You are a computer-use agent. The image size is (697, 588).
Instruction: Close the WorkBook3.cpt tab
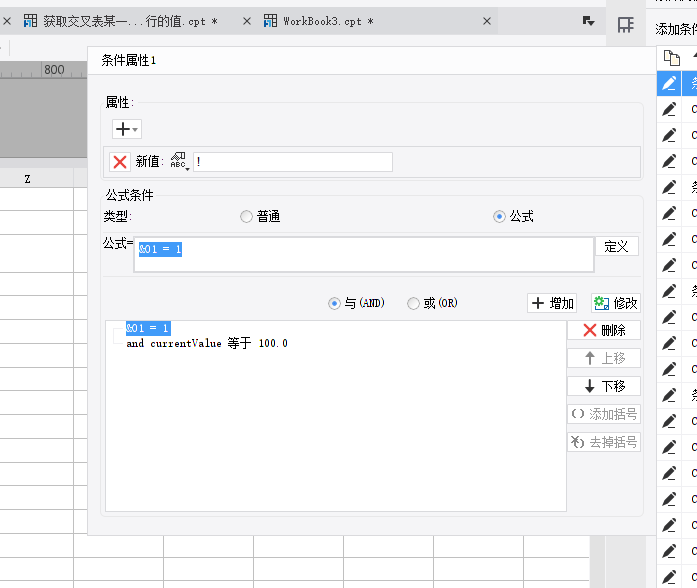(x=487, y=21)
